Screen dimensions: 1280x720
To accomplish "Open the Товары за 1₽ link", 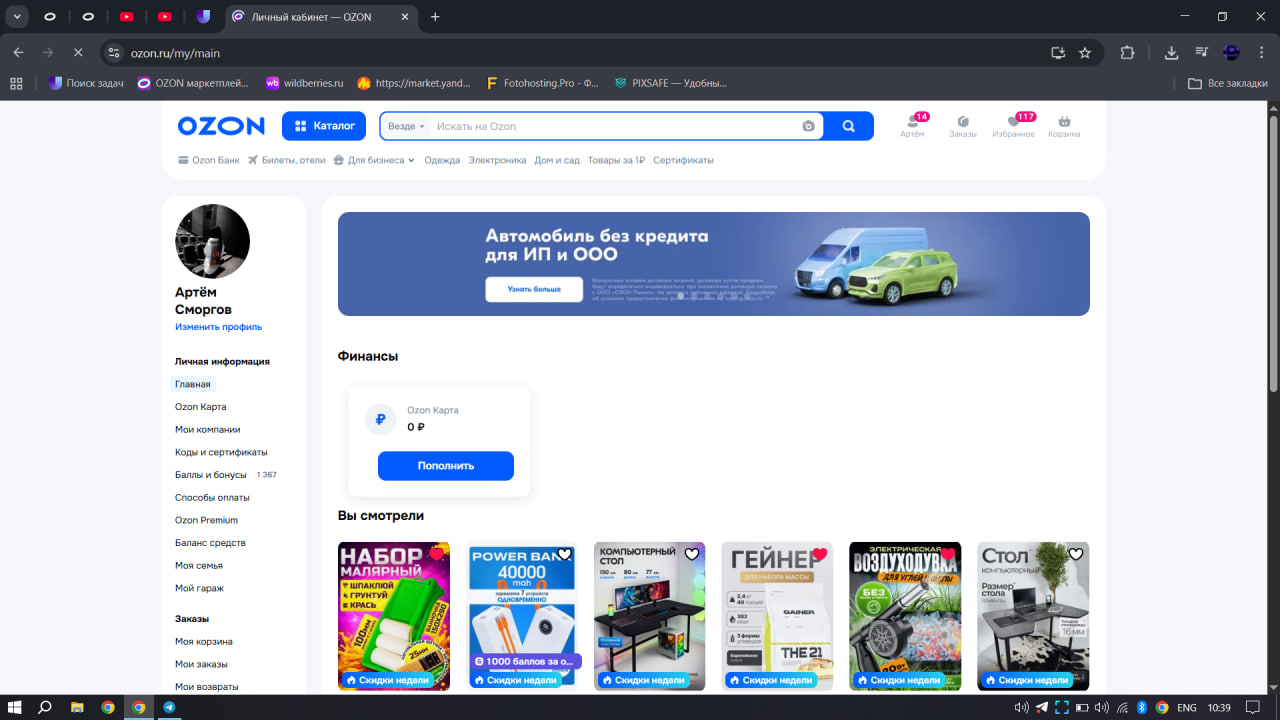I will pyautogui.click(x=616, y=160).
